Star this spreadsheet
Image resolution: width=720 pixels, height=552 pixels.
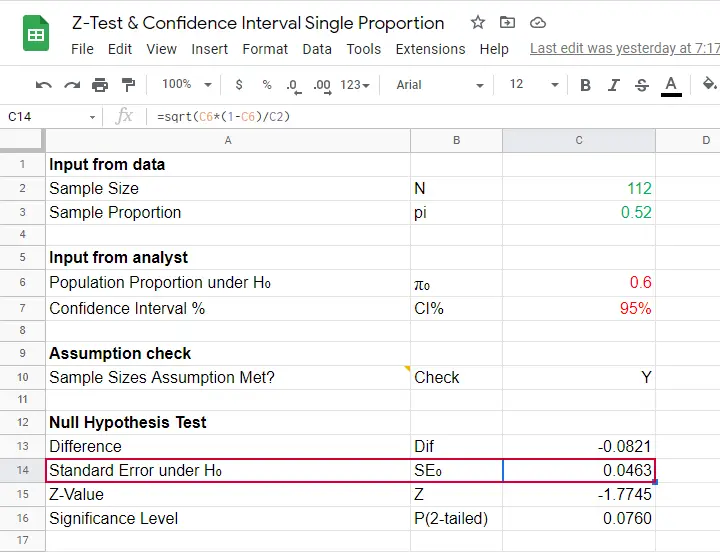[x=478, y=22]
